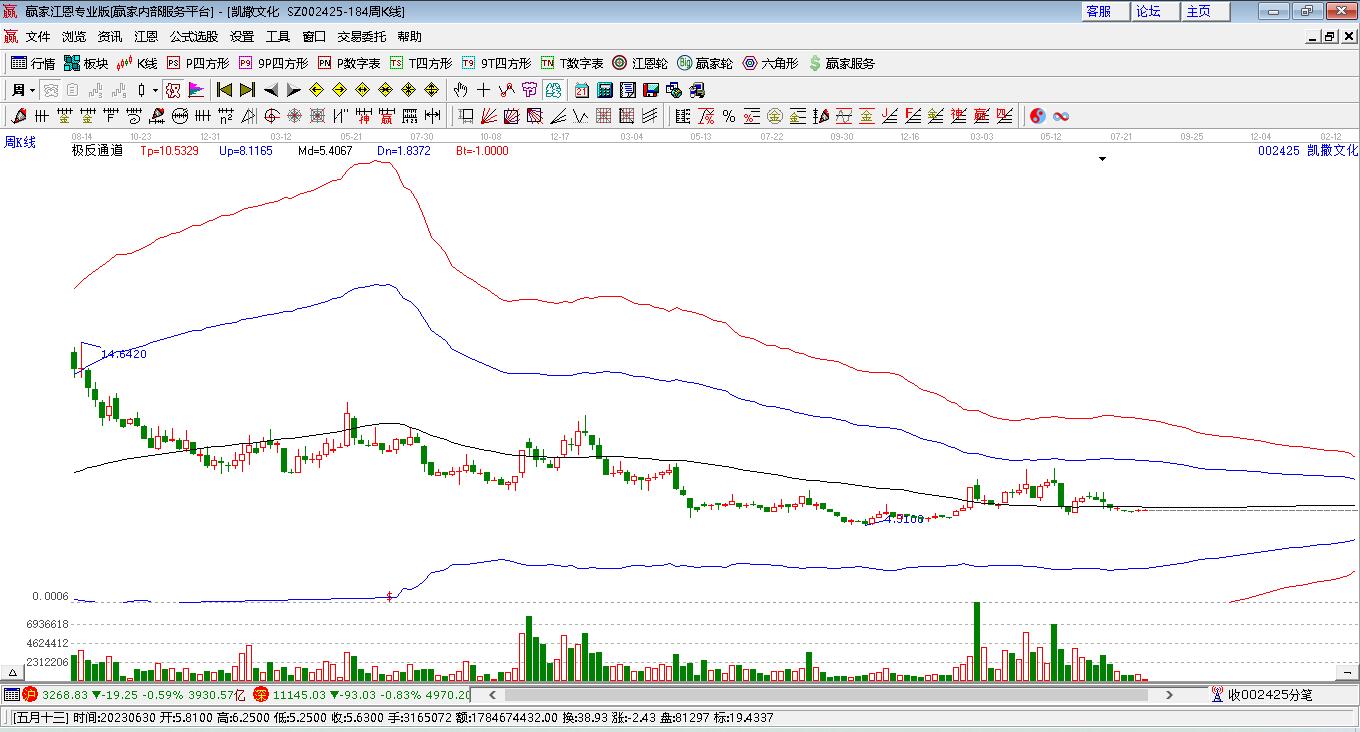Viewport: 1360px width, 732px height.
Task: Click the yin-yang icon in drawing toolbar
Action: (1037, 116)
